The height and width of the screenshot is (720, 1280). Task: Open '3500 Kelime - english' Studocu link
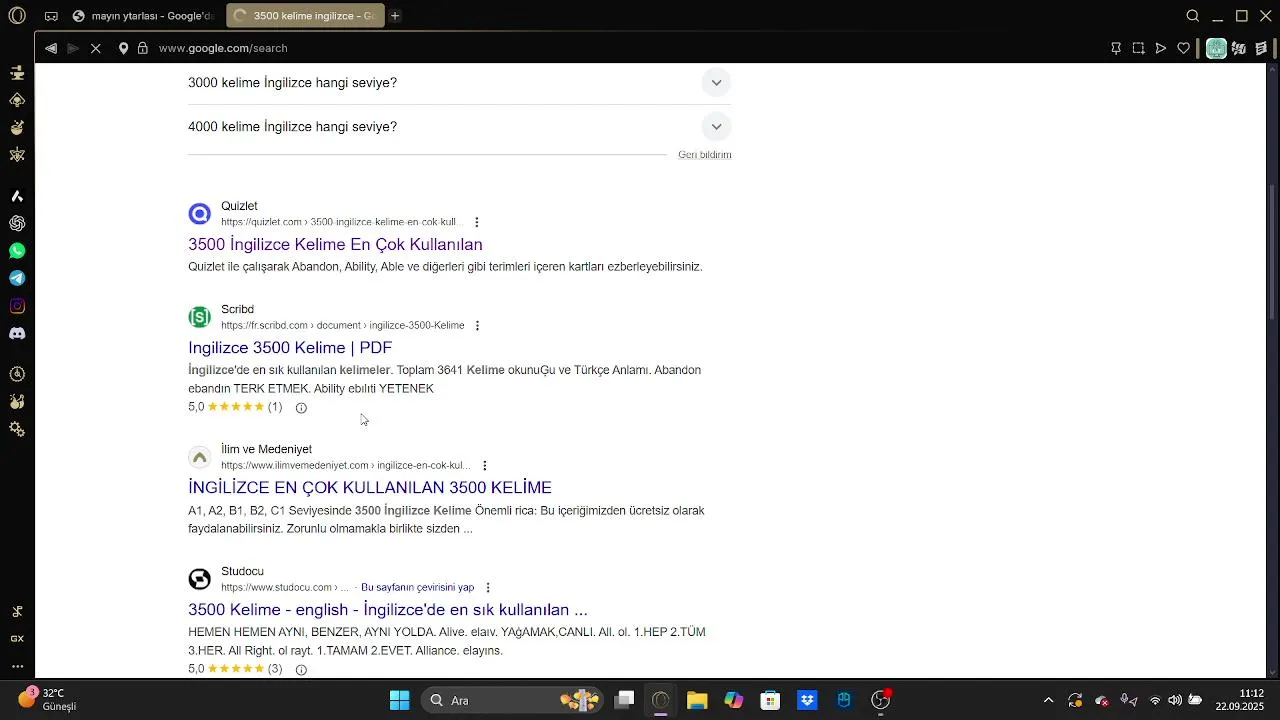tap(388, 609)
